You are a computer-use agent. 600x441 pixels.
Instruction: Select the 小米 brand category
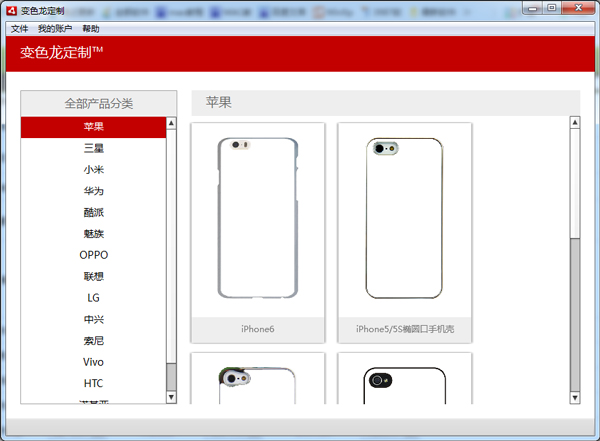pyautogui.click(x=93, y=170)
